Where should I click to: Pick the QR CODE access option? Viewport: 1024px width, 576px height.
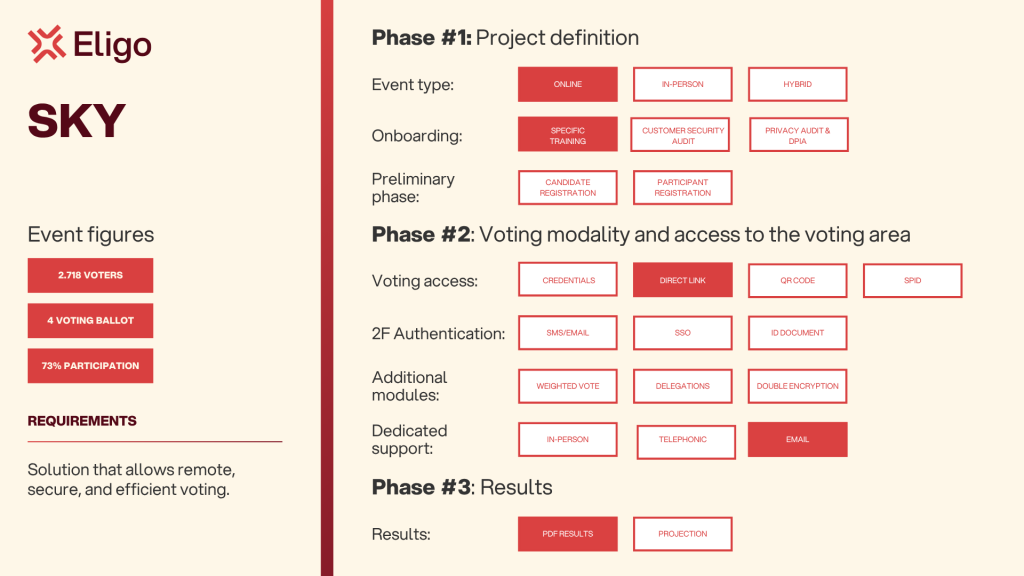(x=797, y=281)
